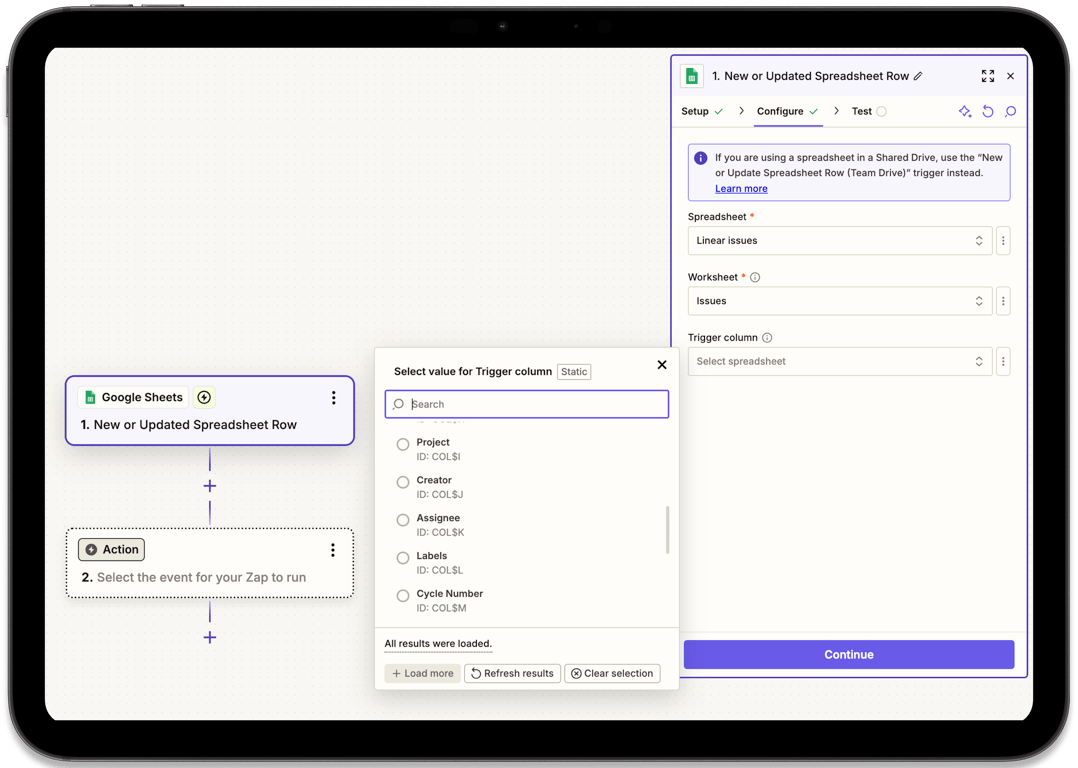Screen dimensions: 1078x768
Task: Select the Cycle Number column radio button
Action: (403, 596)
